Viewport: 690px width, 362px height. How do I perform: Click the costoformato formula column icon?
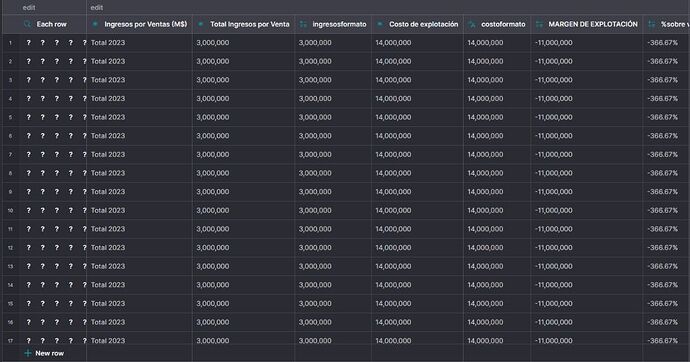[472, 24]
